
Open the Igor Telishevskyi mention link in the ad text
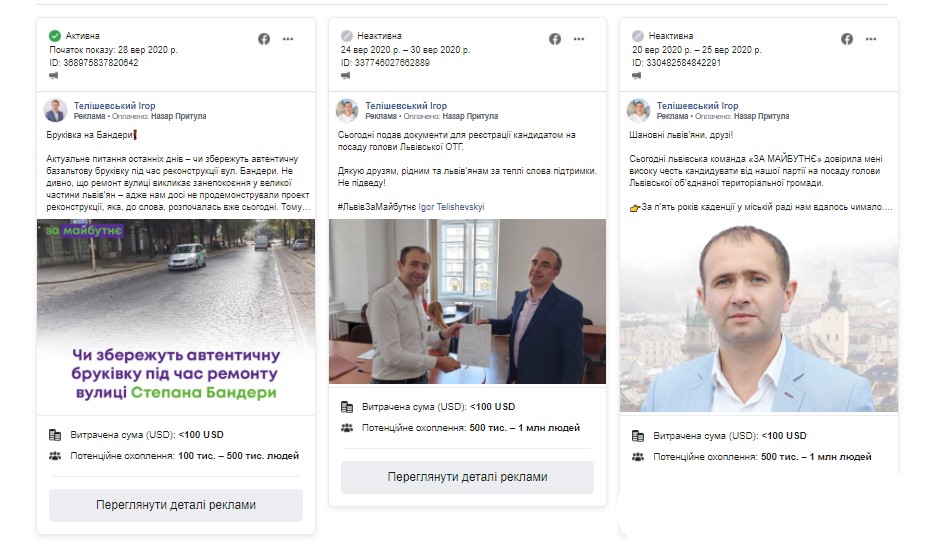point(452,207)
